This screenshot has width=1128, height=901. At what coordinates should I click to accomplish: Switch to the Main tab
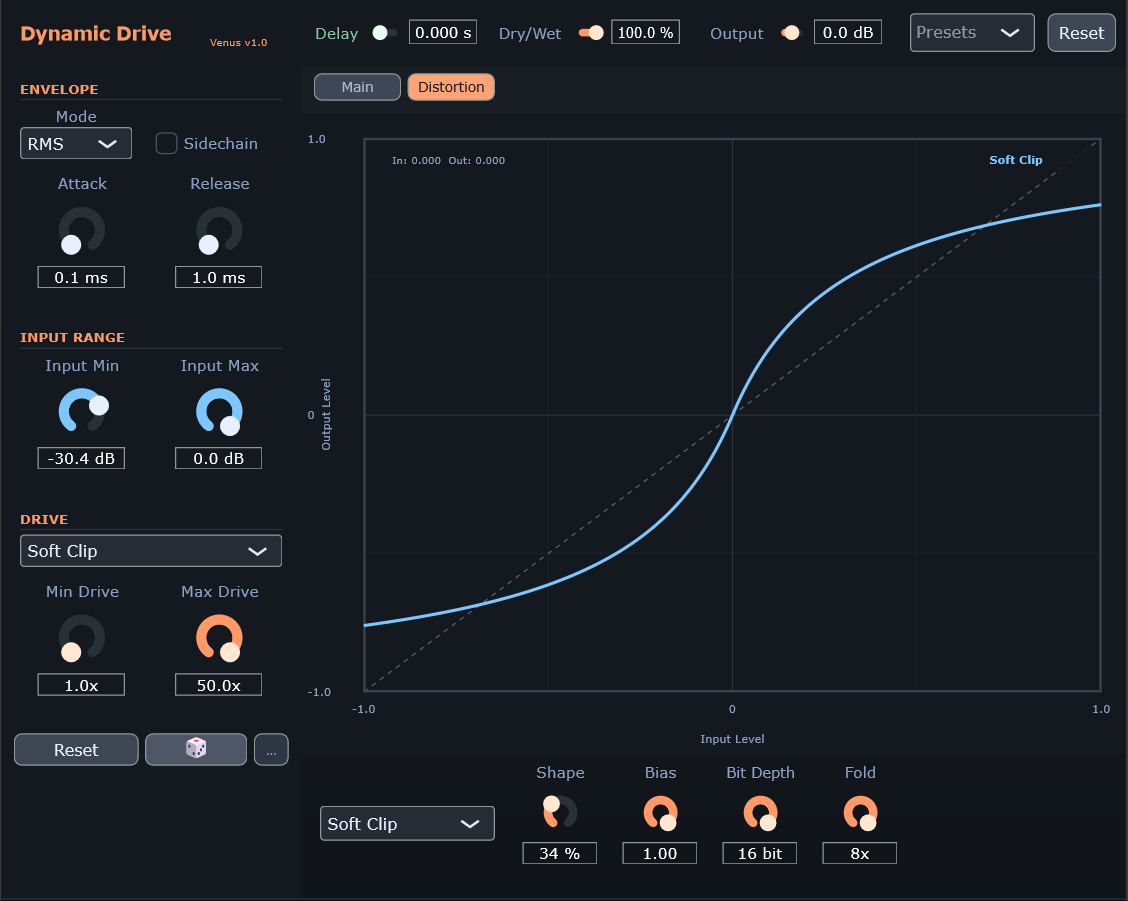357,87
